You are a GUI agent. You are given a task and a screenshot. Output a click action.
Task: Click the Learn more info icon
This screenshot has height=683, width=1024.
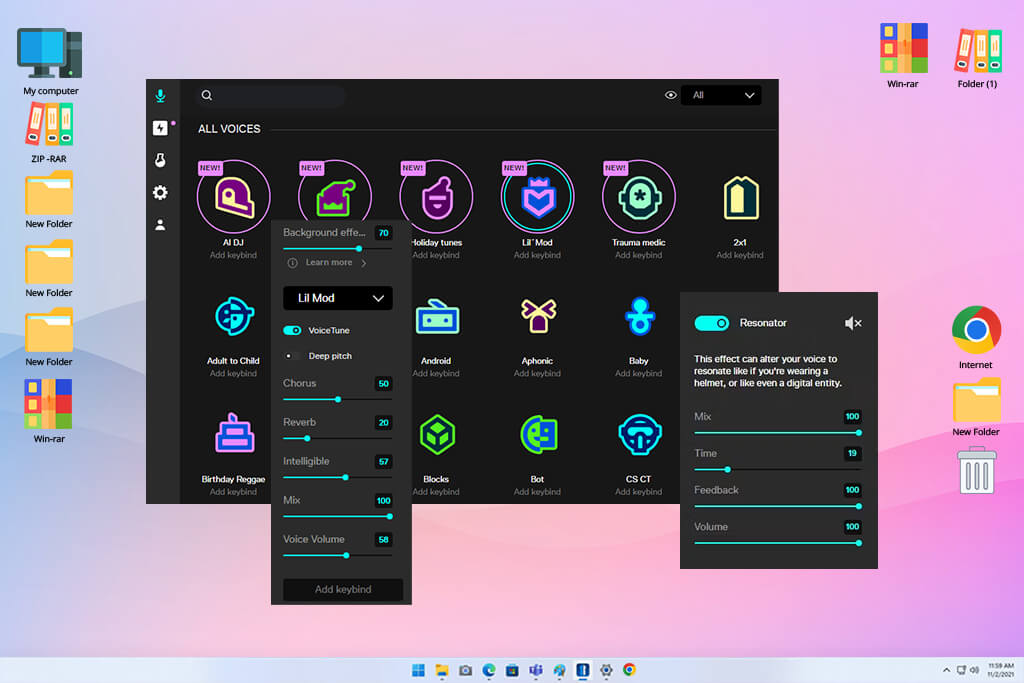pyautogui.click(x=293, y=262)
